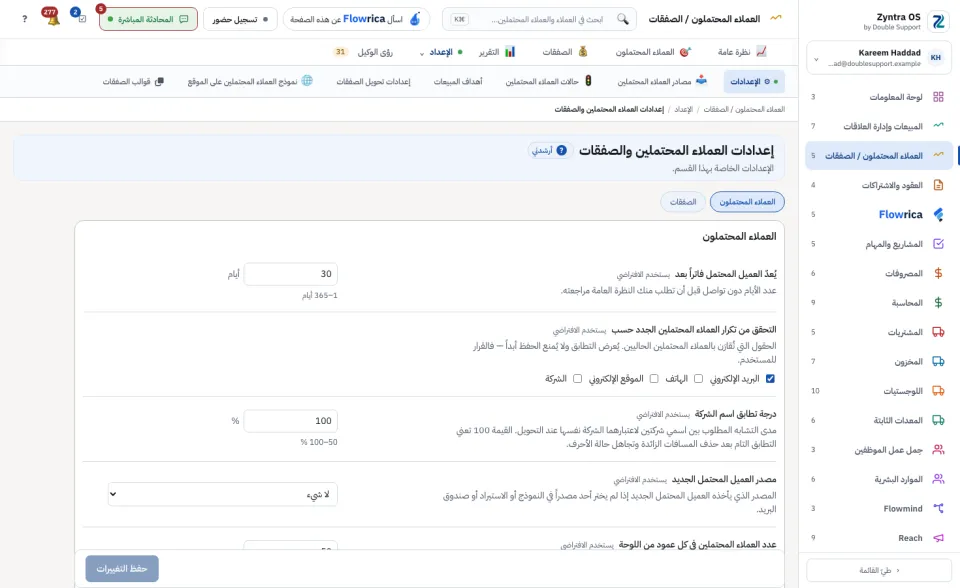The image size is (960, 588).
Task: Click the search magnifier icon
Action: 623,19
